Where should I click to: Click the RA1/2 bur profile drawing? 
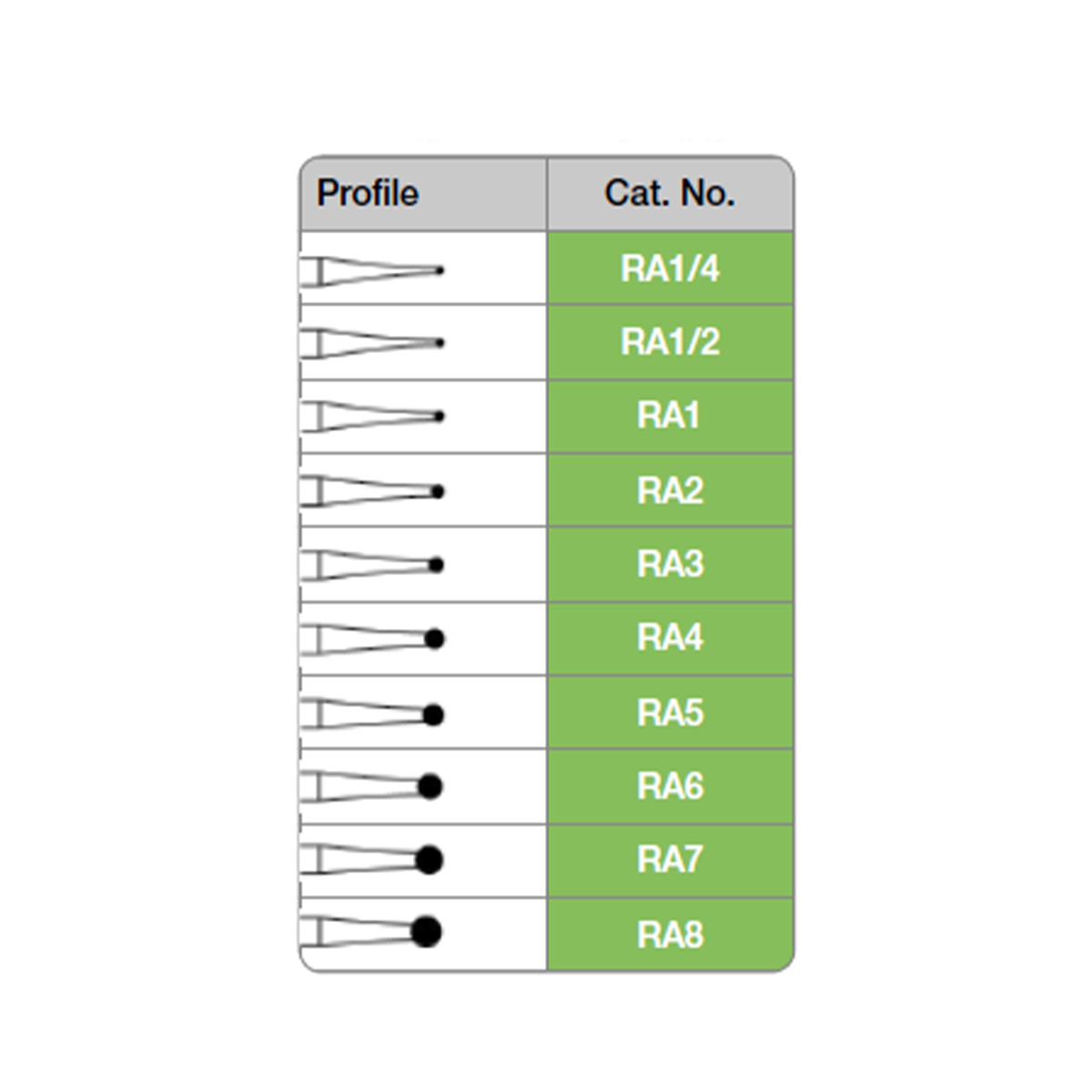tap(373, 343)
